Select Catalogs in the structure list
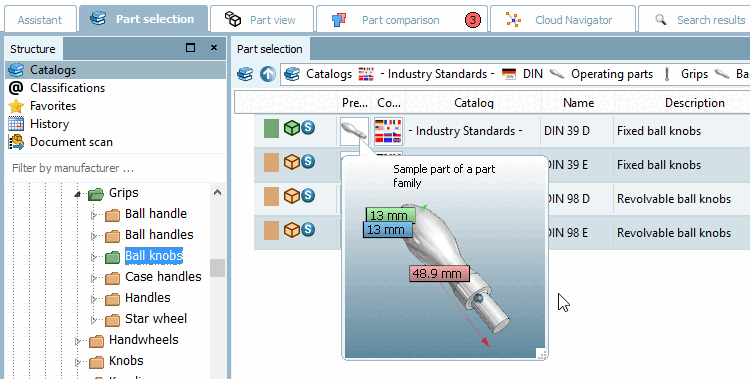The image size is (750, 379). point(115,70)
